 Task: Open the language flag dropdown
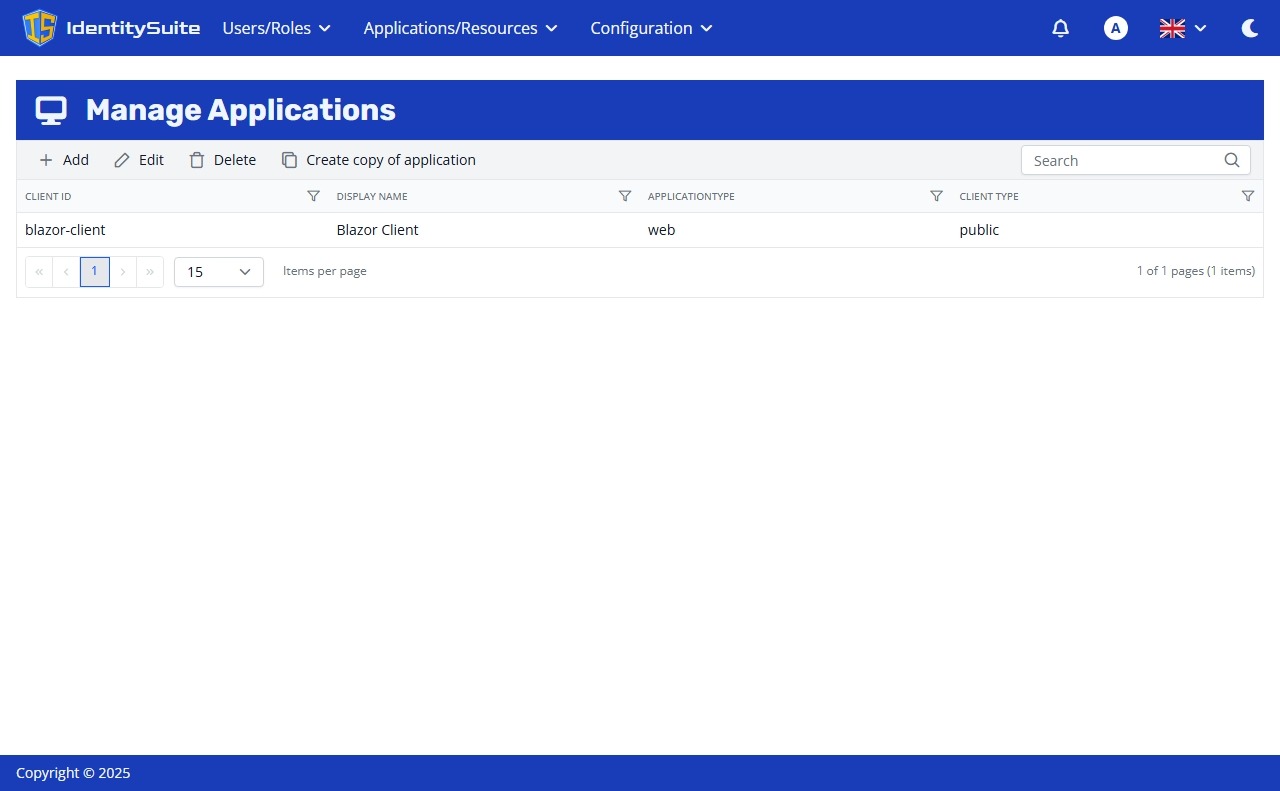(x=1182, y=28)
